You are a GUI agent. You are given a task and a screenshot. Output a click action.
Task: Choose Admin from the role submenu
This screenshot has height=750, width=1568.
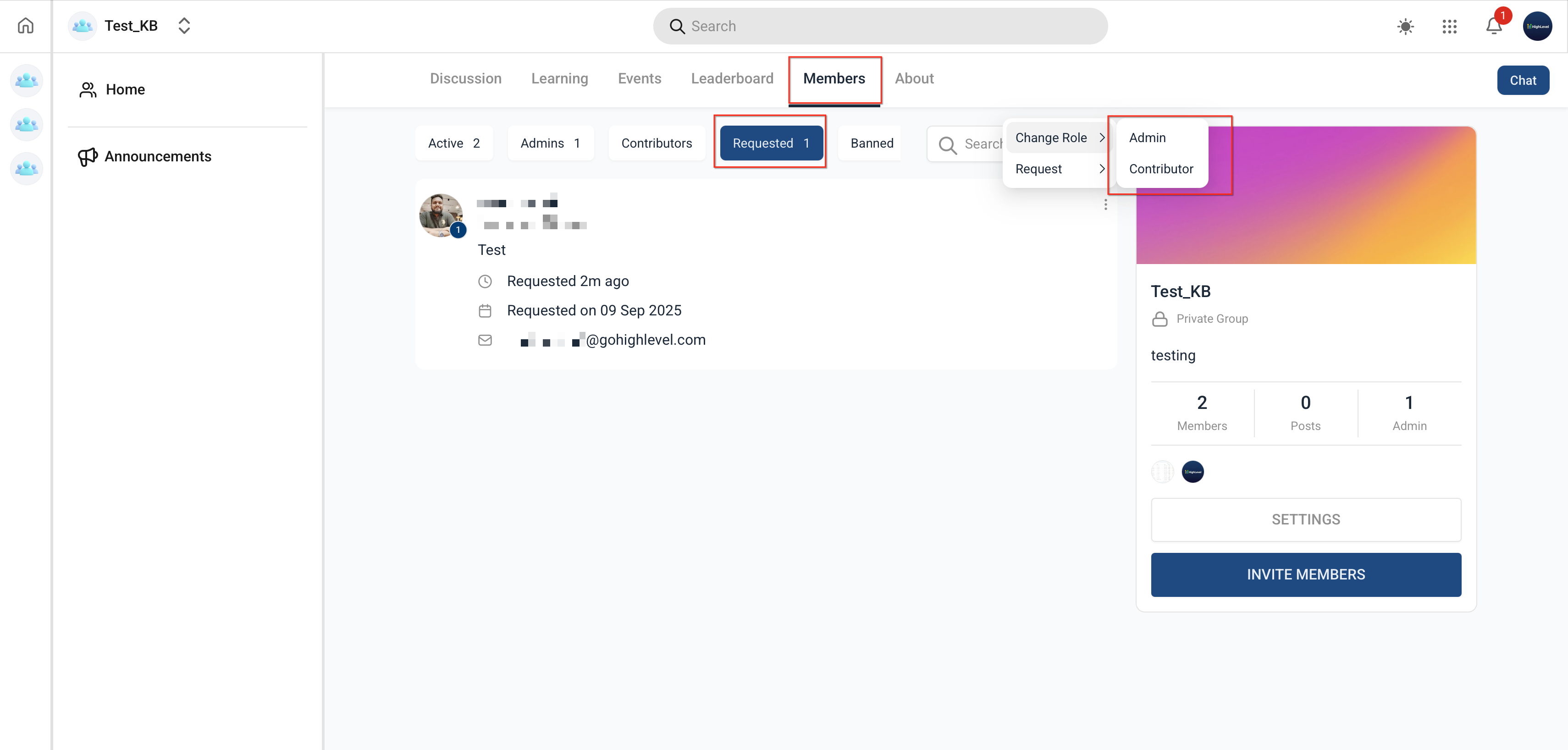(x=1147, y=138)
